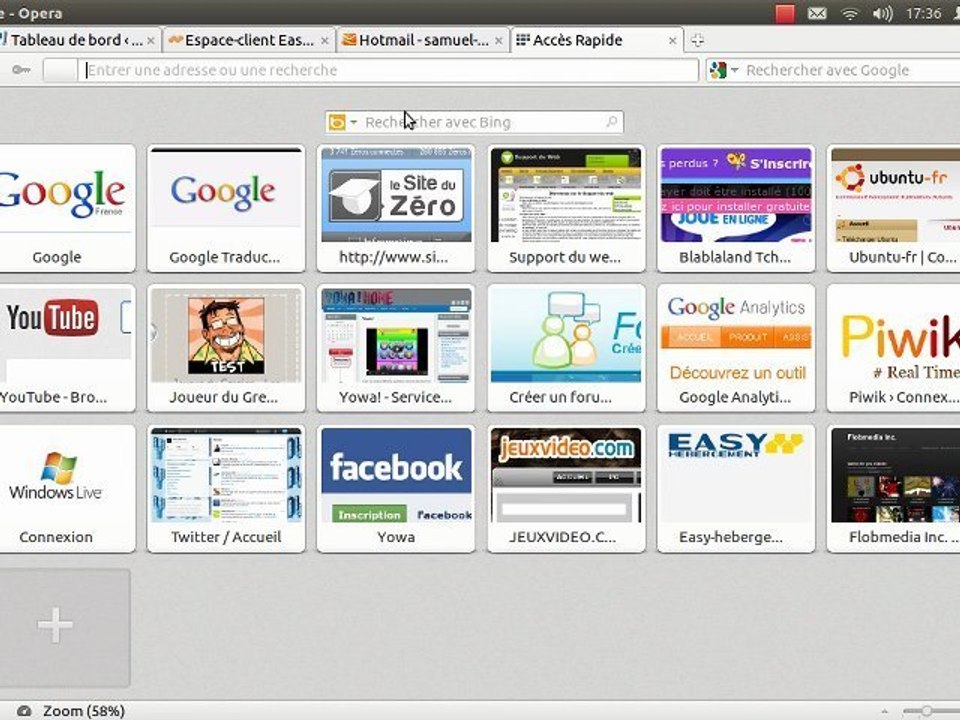Click the password wand key icon
This screenshot has height=720, width=960.
click(x=21, y=70)
